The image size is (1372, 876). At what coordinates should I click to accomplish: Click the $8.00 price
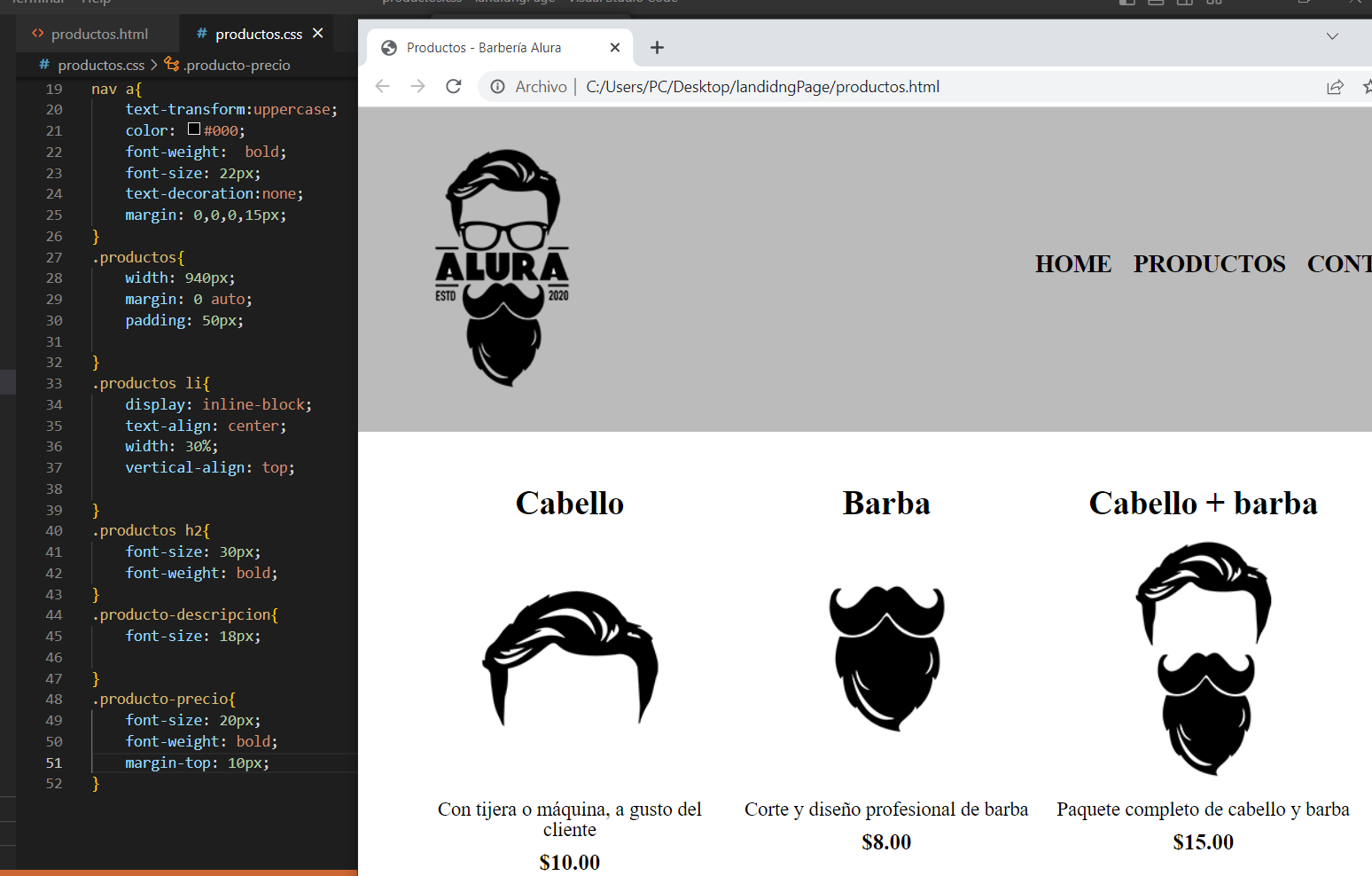click(x=886, y=842)
